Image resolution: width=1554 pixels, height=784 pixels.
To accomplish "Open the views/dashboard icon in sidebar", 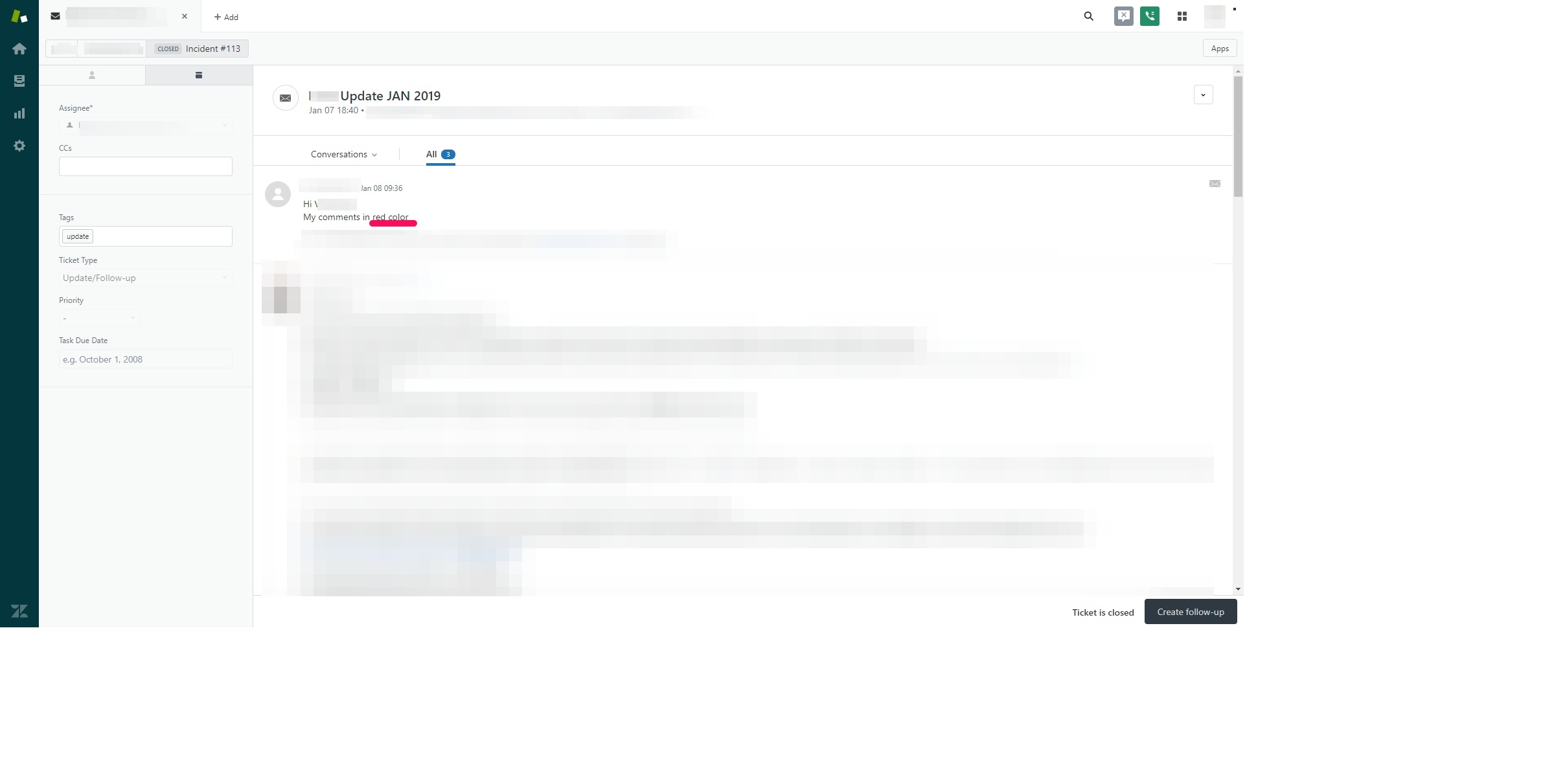I will 19,80.
